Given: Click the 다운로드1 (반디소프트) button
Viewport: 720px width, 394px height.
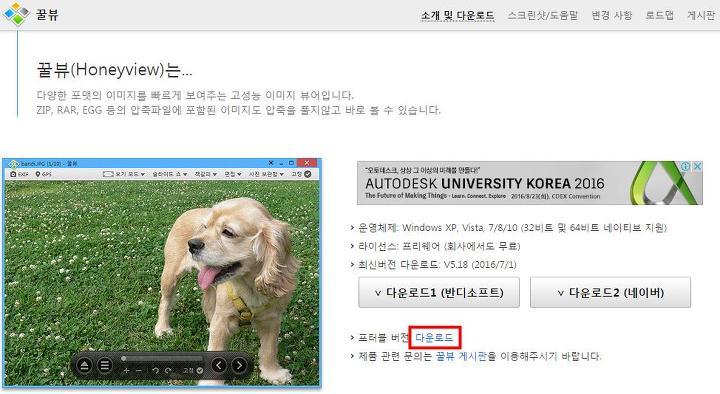Looking at the screenshot, I should (439, 292).
